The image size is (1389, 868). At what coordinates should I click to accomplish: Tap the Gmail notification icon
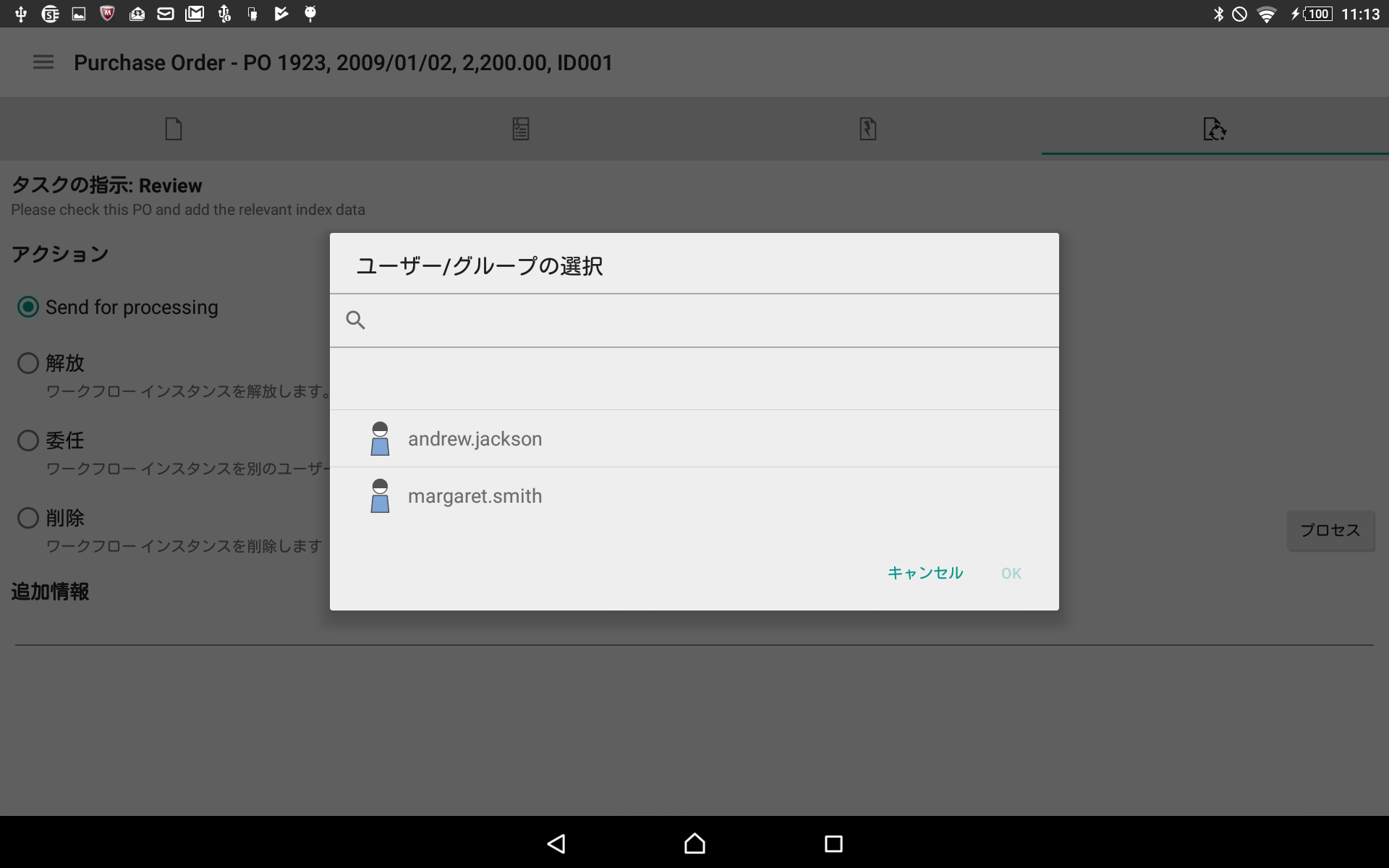[x=195, y=14]
